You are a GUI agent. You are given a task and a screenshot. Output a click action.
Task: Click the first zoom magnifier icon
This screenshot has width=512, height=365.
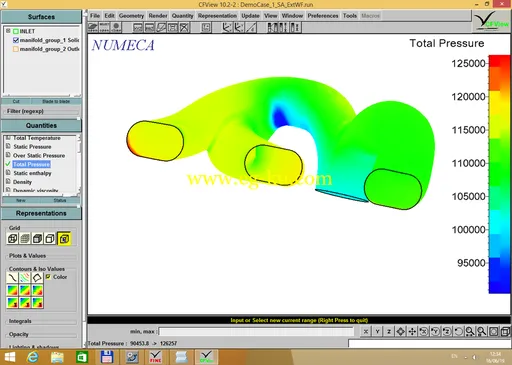tap(470, 331)
